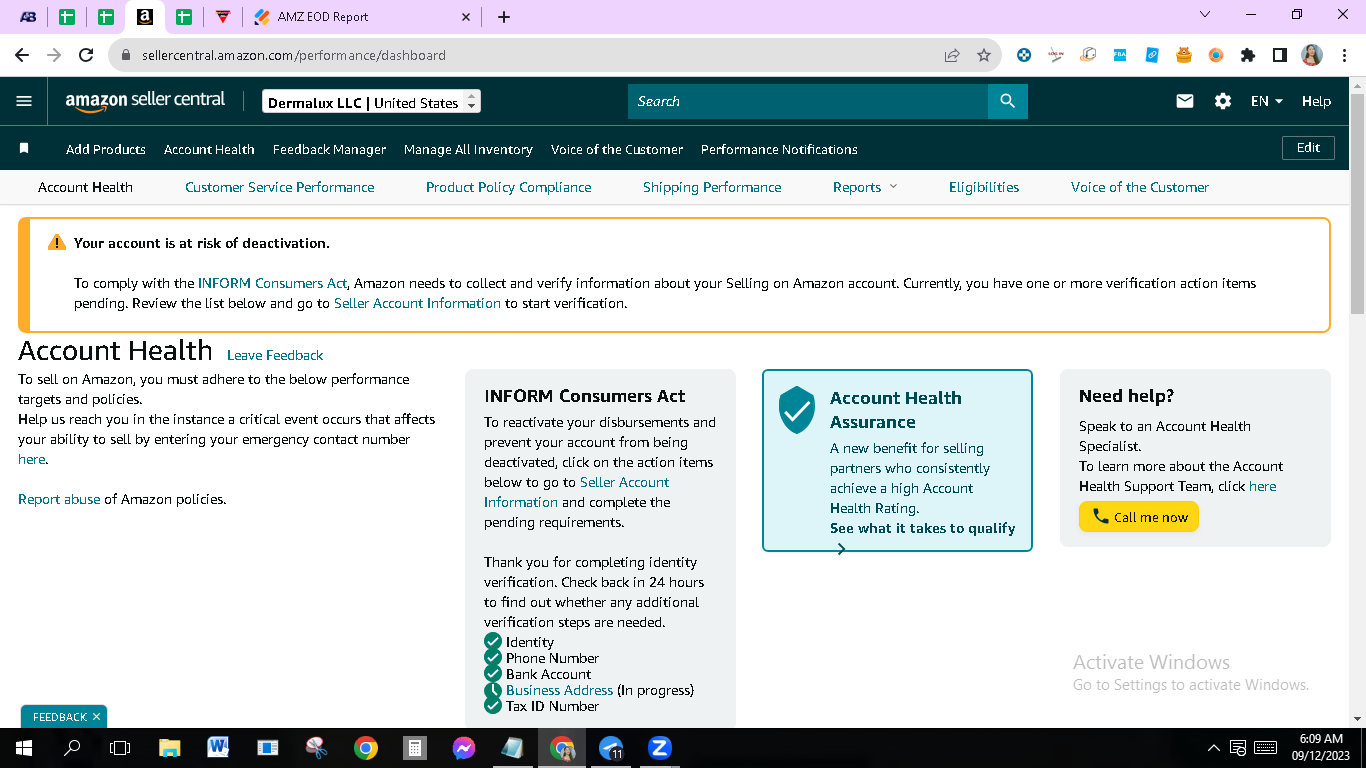Open Seller Account Information in the warning banner
This screenshot has width=1366, height=768.
417,303
